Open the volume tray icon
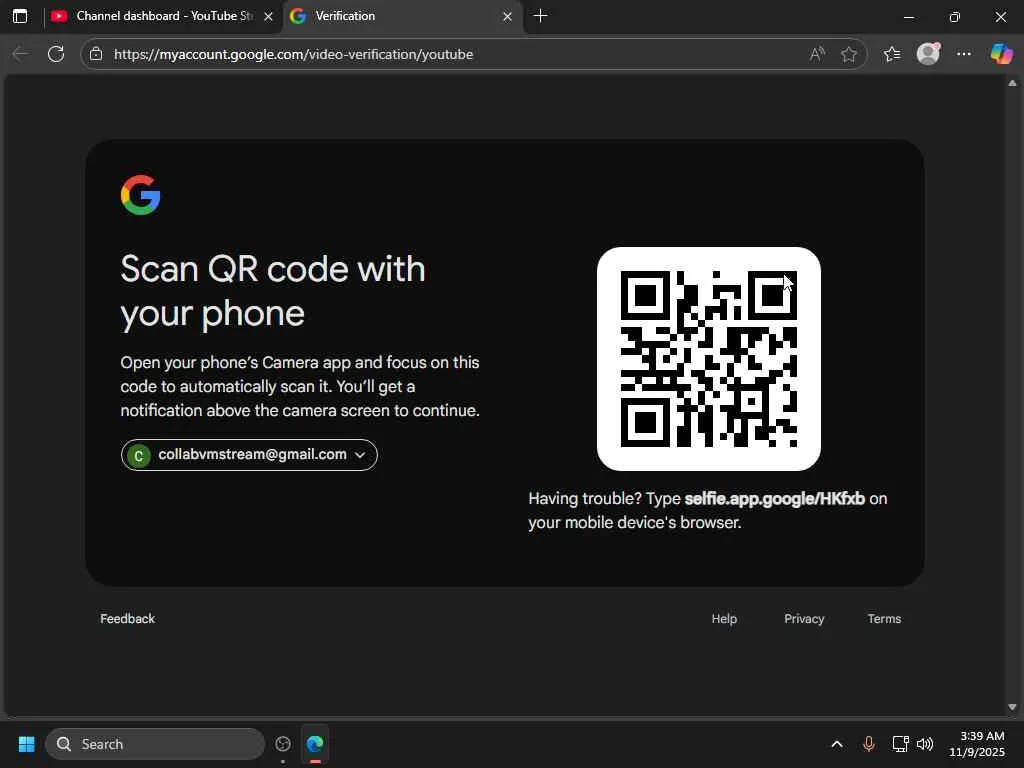Viewport: 1024px width, 768px height. coord(925,744)
